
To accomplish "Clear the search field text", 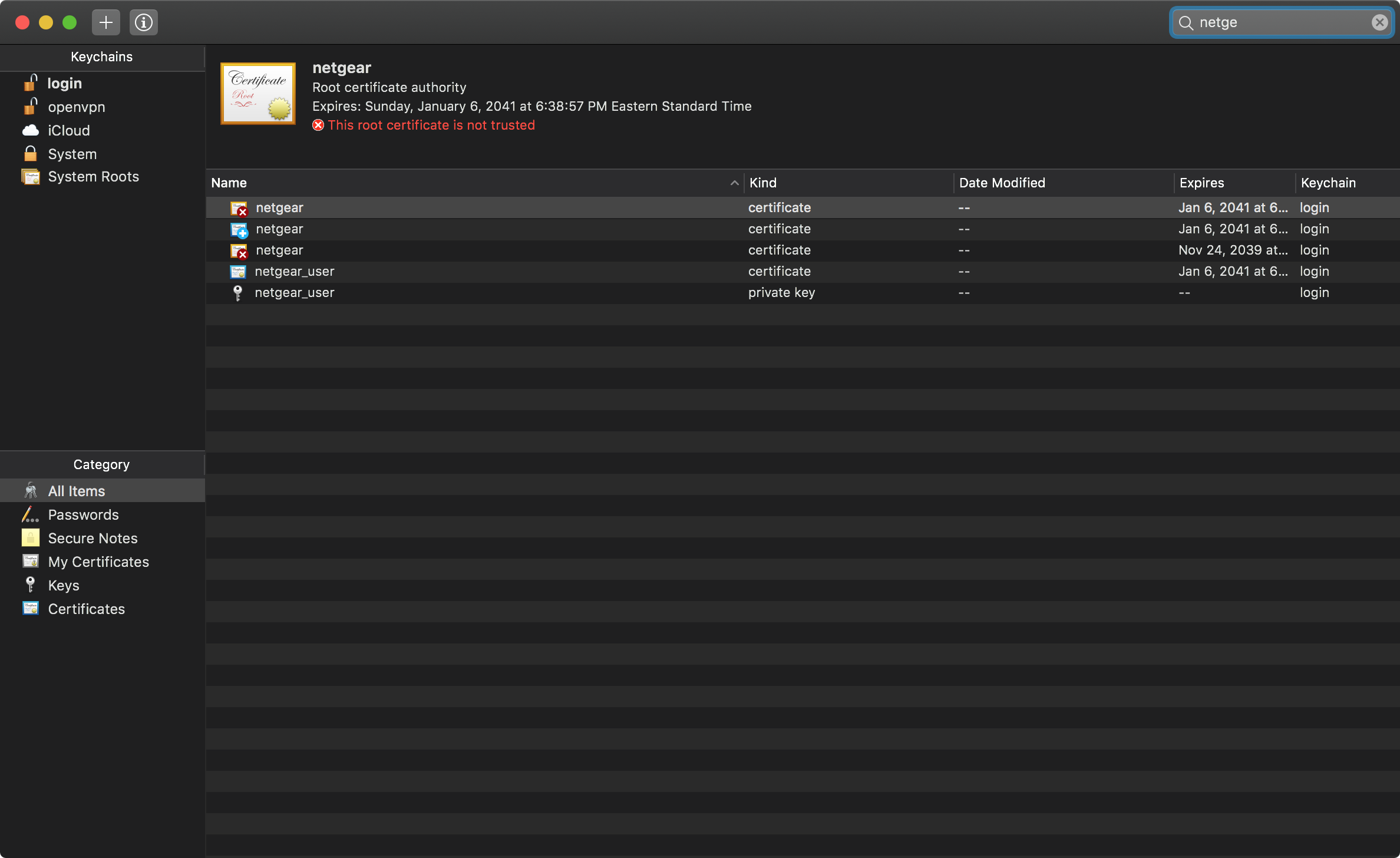I will [1379, 22].
